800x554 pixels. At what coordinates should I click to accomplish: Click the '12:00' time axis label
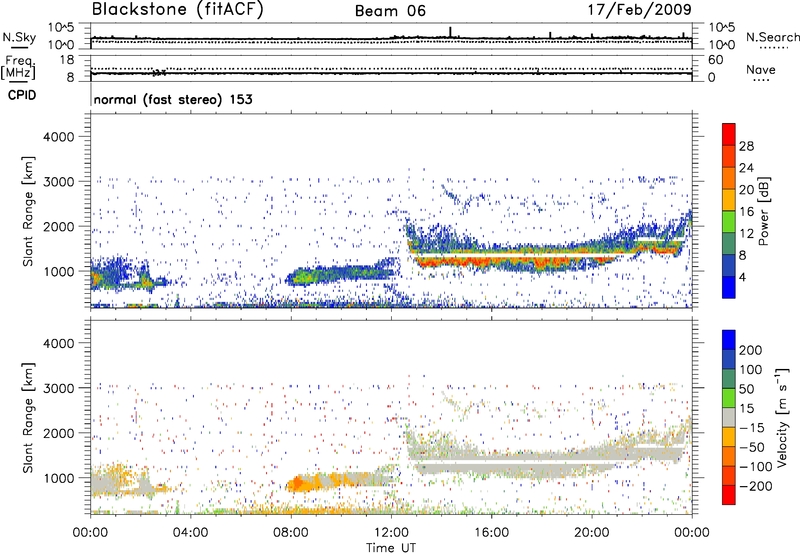391,533
